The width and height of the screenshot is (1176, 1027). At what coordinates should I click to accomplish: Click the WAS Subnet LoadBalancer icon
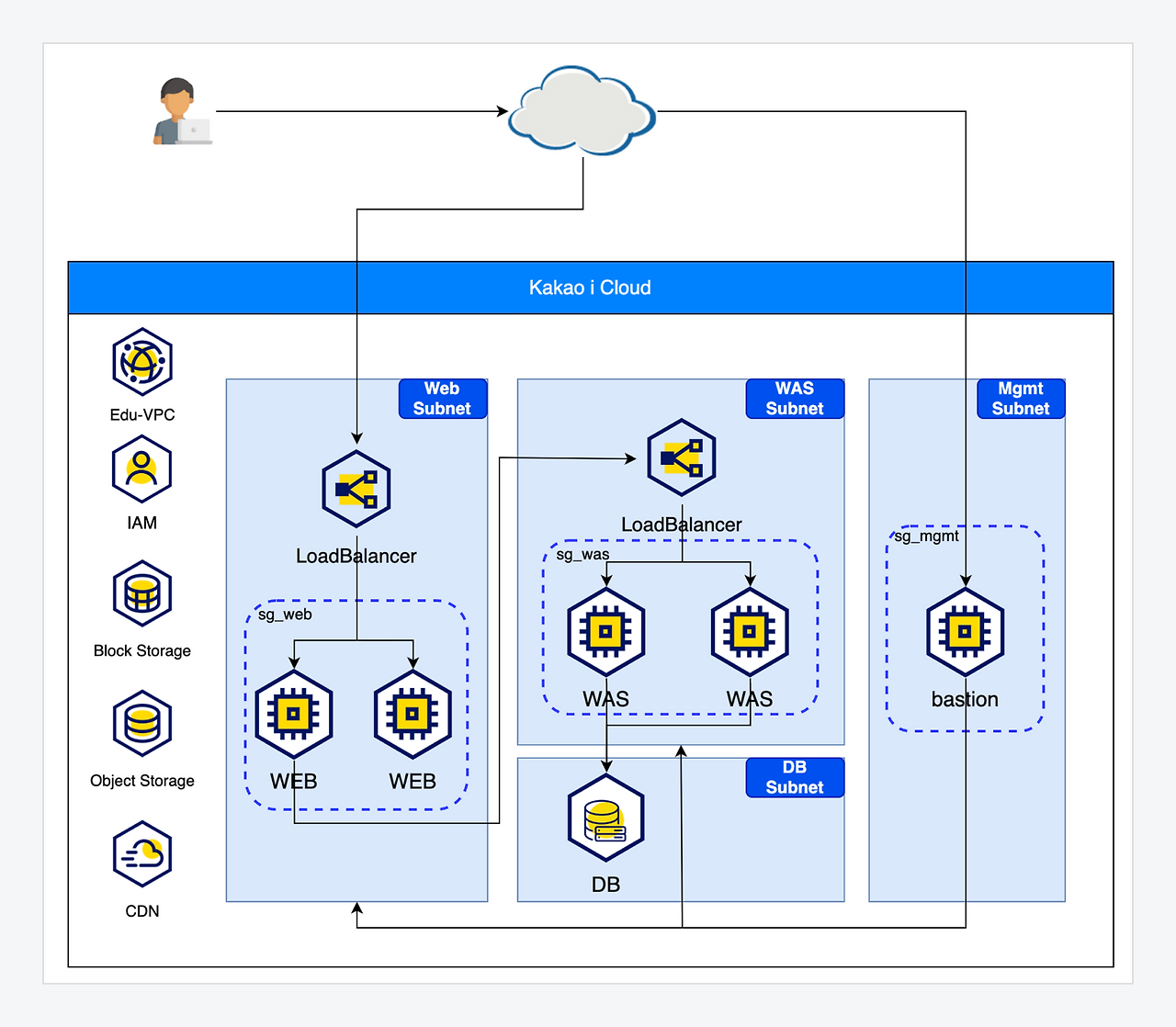[x=682, y=457]
